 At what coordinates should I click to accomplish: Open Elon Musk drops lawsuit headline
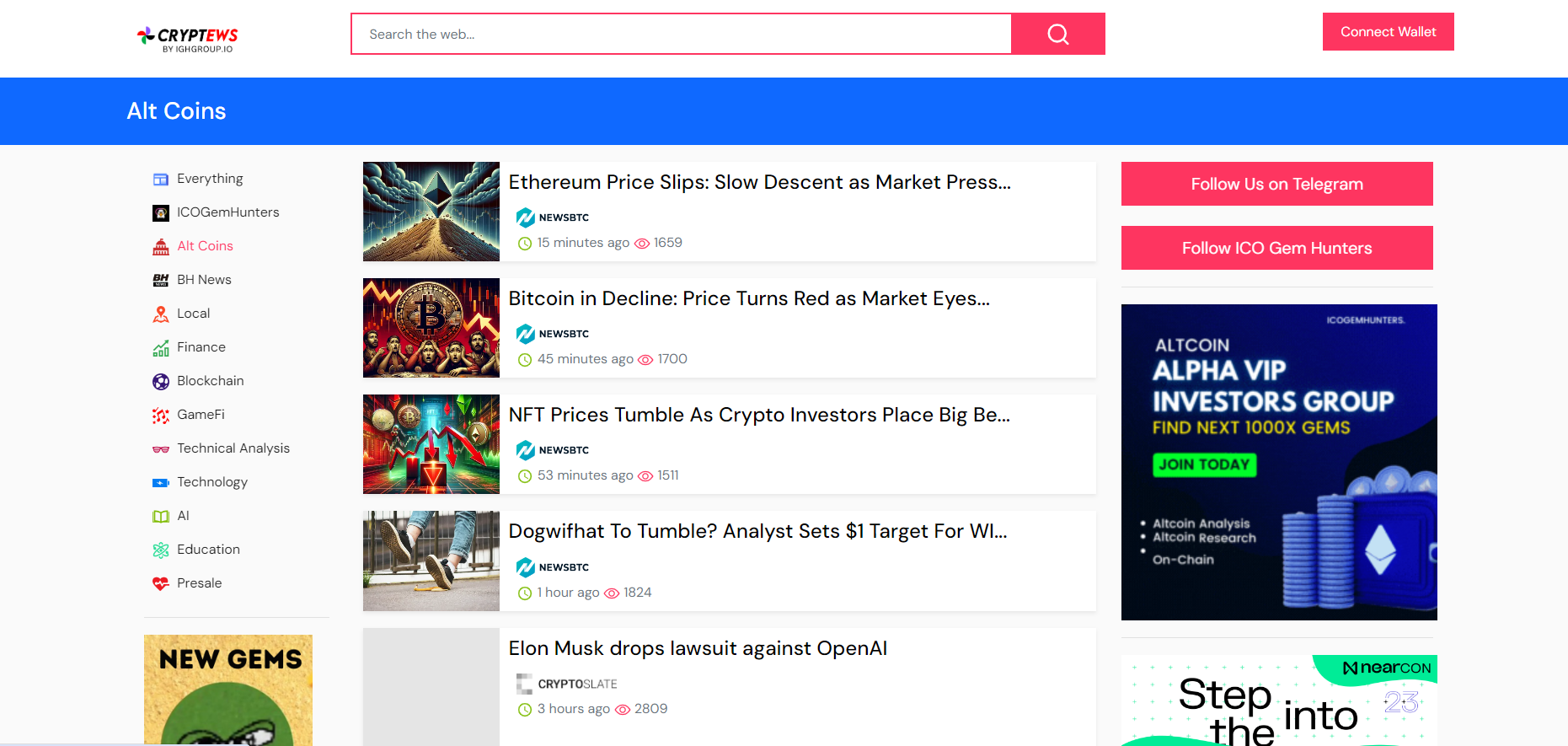click(x=698, y=648)
